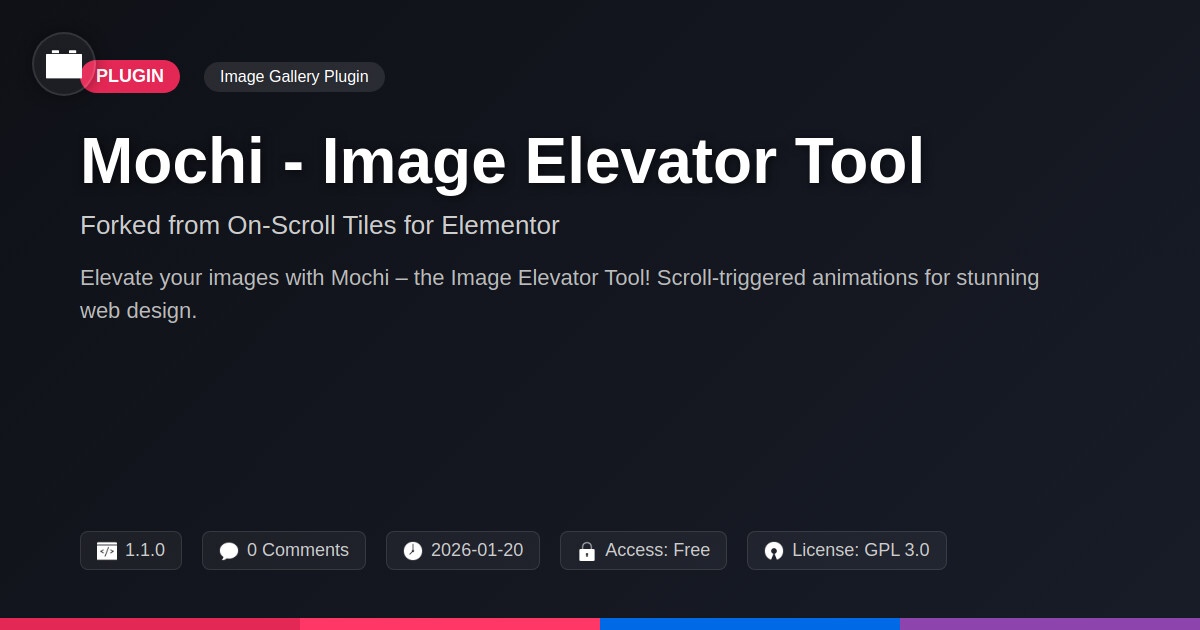The height and width of the screenshot is (630, 1200).
Task: Click the 1.1.0 version label
Action: (145, 550)
